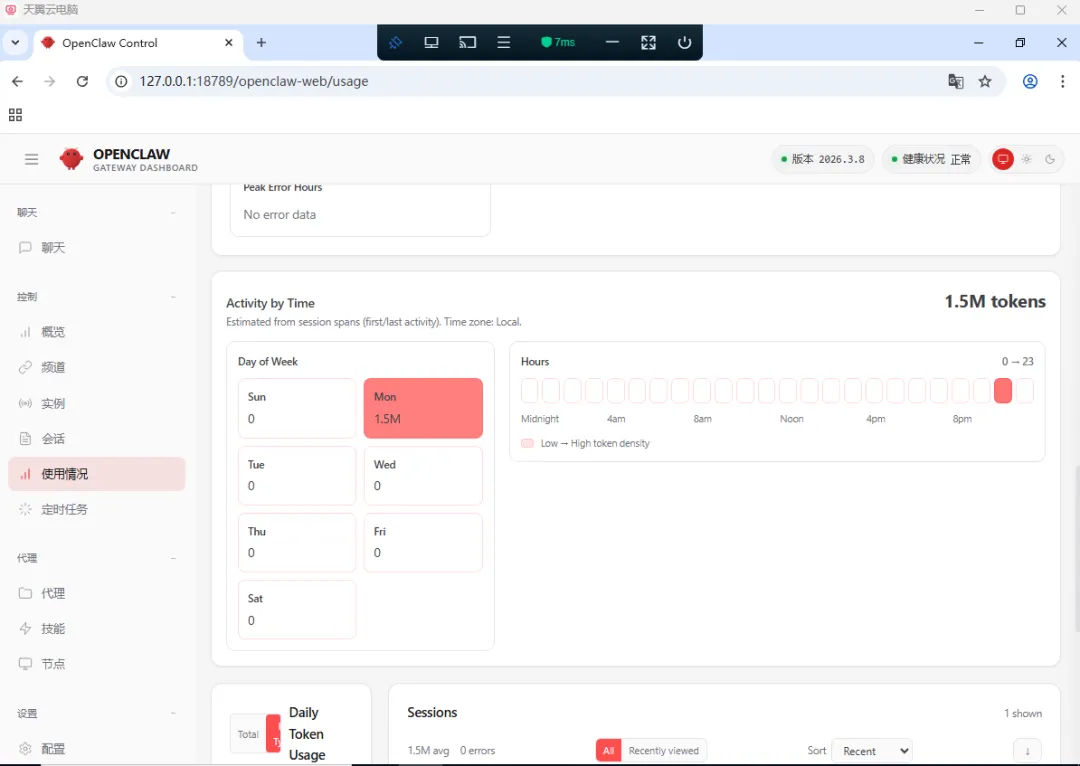The width and height of the screenshot is (1080, 766).
Task: Click the highlighted active hour cell
Action: pos(1003,391)
